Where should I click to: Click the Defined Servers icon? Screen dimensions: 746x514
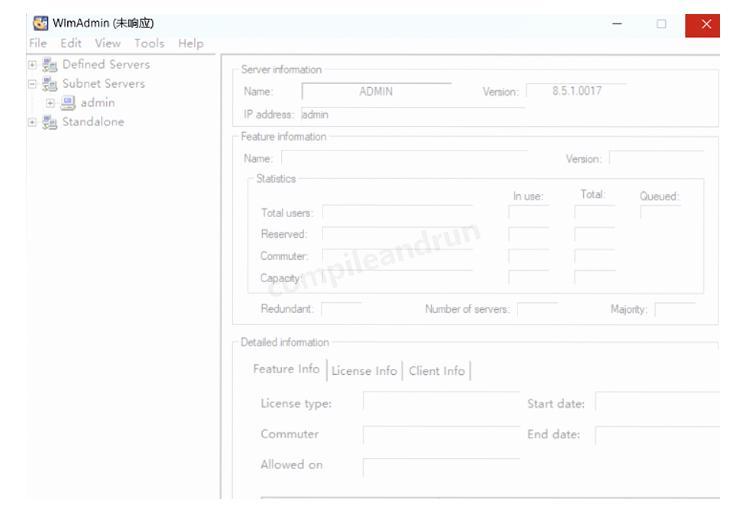tap(49, 65)
